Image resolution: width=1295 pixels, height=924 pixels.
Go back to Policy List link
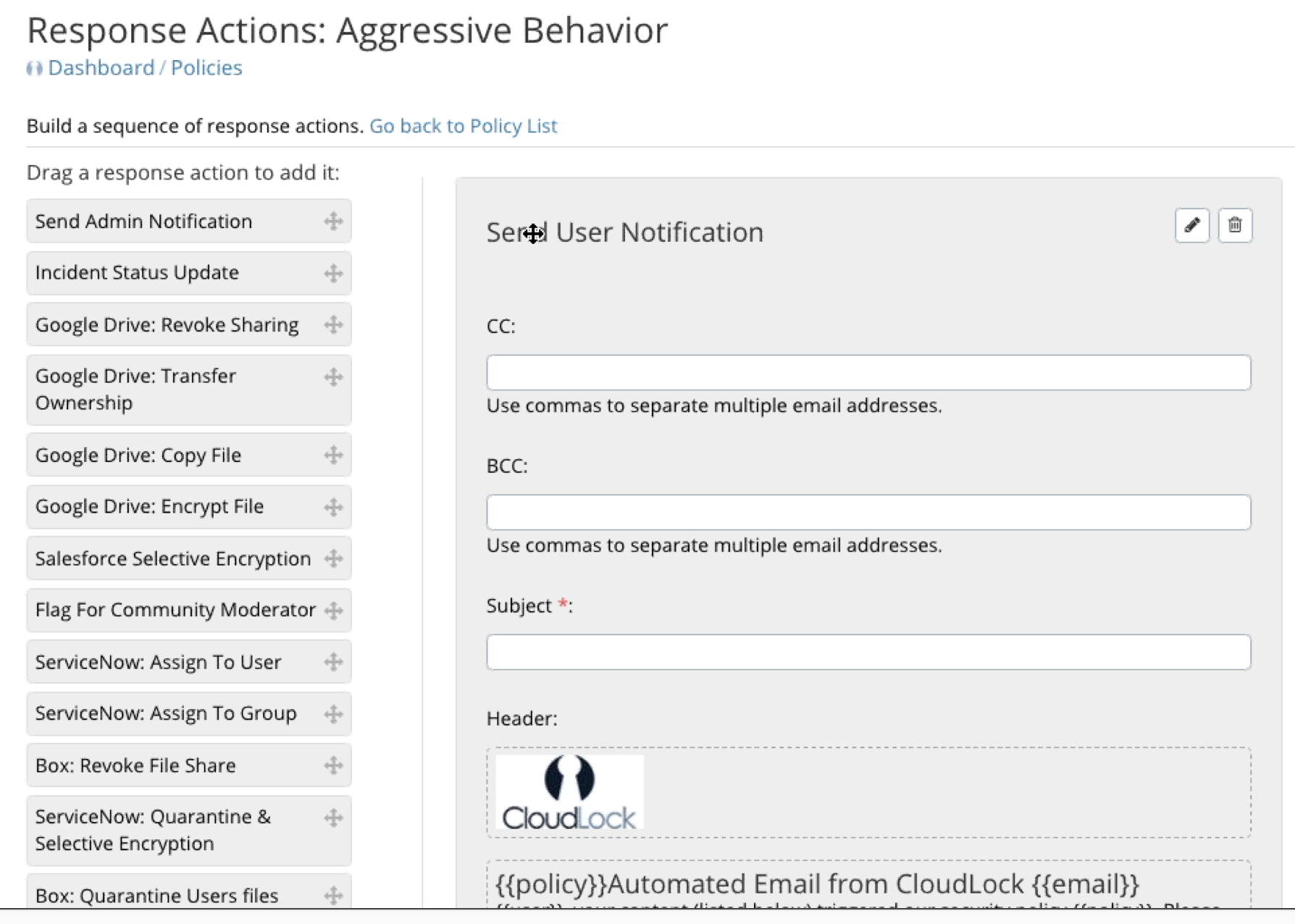point(463,126)
